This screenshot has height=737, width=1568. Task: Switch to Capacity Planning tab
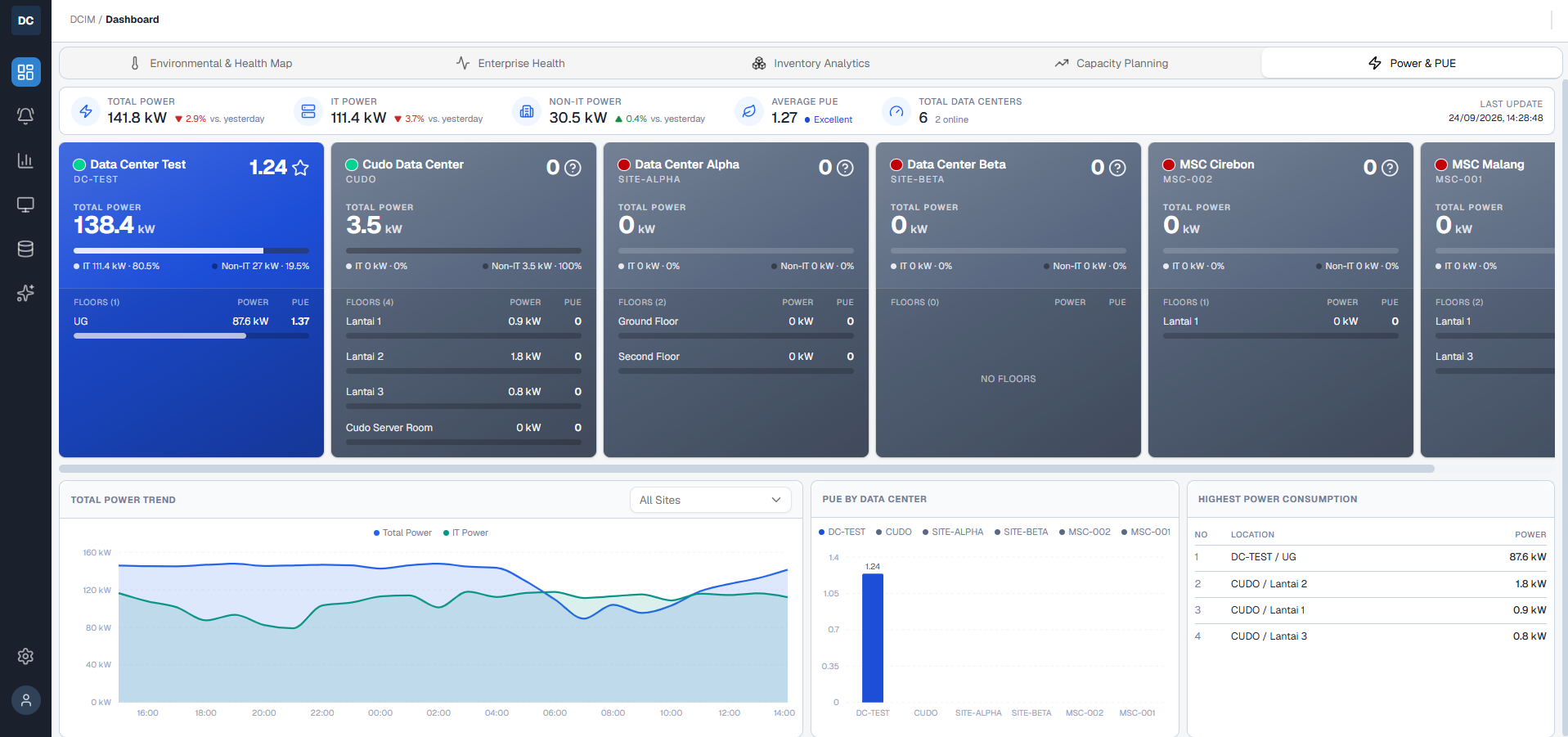[x=1111, y=63]
